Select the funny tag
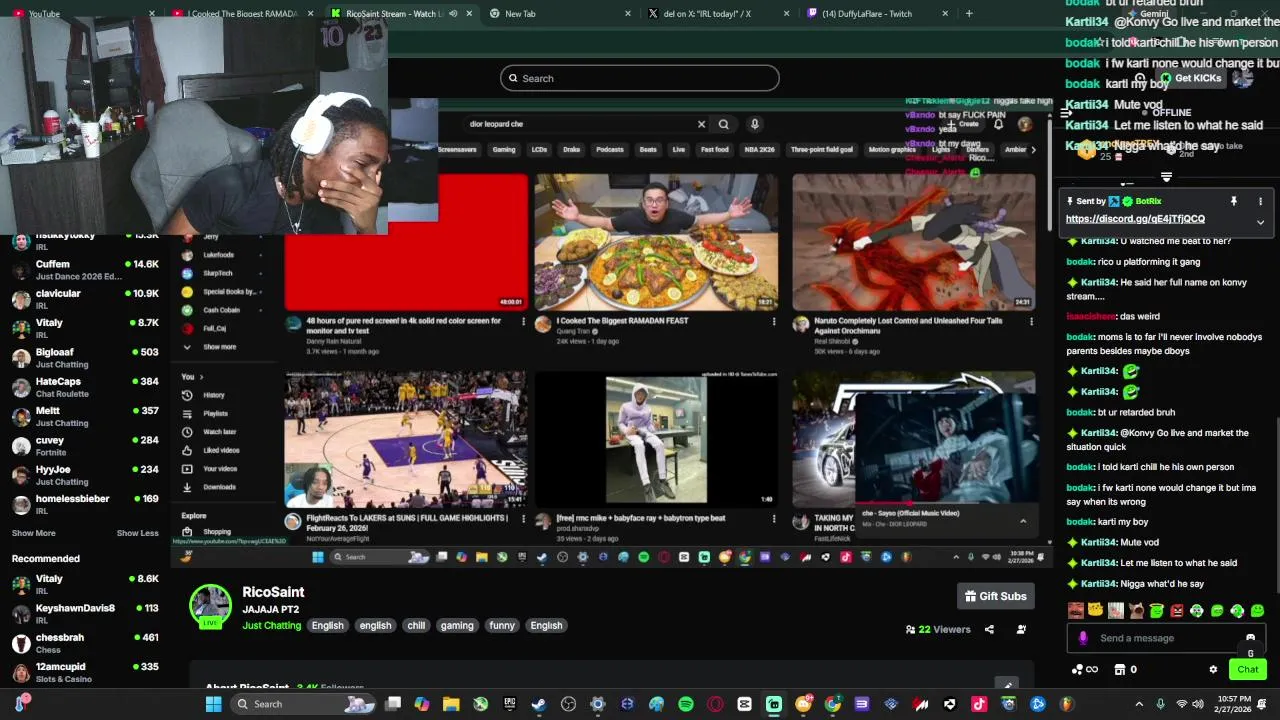This screenshot has width=1280, height=720. pyautogui.click(x=502, y=626)
